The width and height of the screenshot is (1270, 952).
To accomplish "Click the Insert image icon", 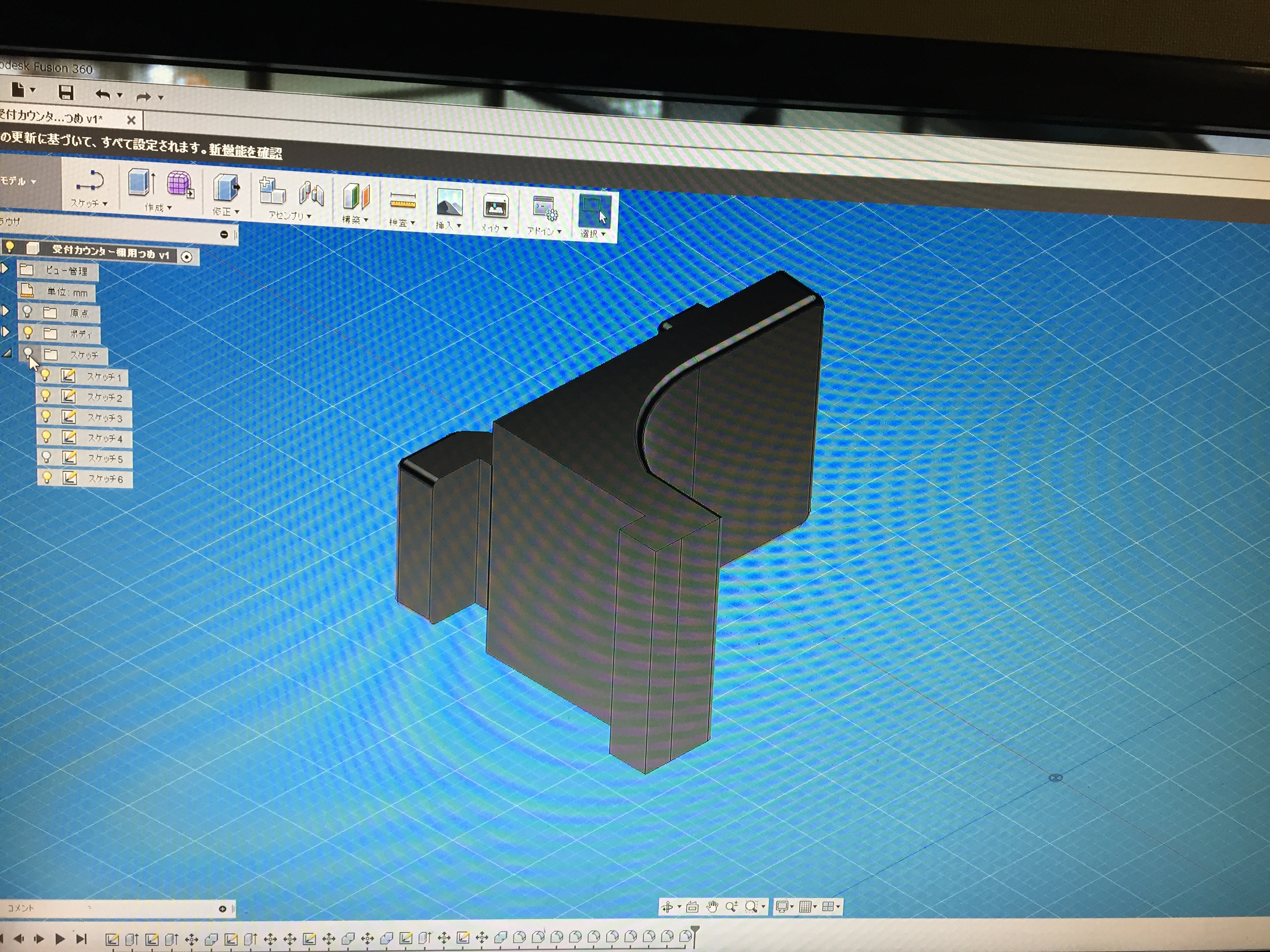I will click(x=449, y=203).
